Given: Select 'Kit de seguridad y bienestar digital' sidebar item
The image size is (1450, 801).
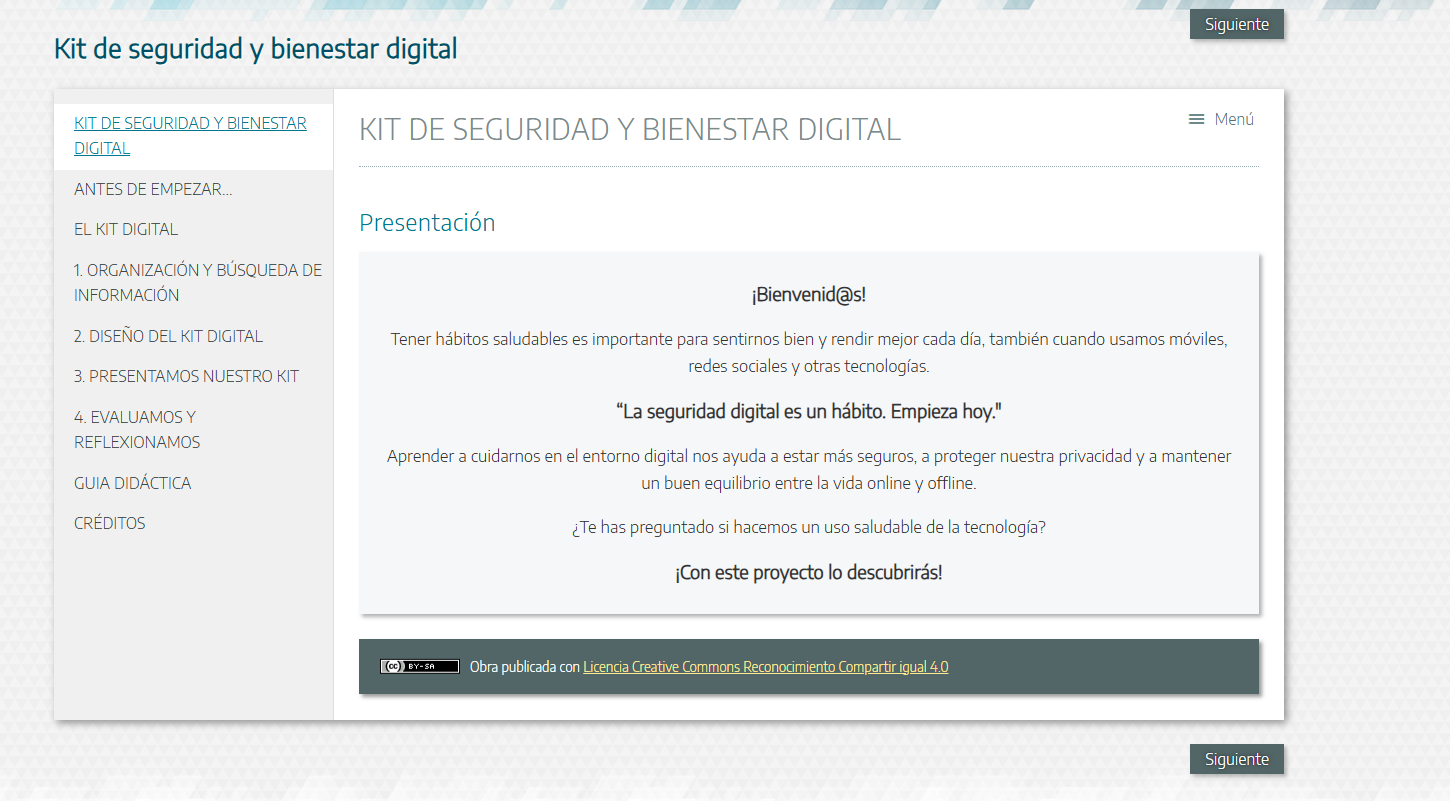Looking at the screenshot, I should (x=190, y=136).
